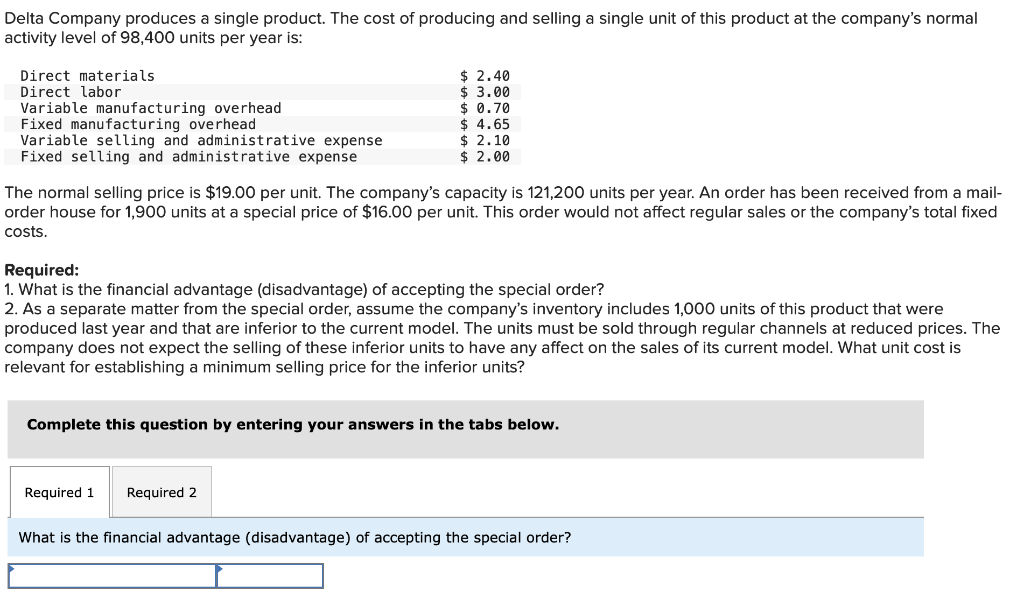The height and width of the screenshot is (592, 1024).
Task: Click the $ 4.65 cost value
Action: tap(485, 124)
